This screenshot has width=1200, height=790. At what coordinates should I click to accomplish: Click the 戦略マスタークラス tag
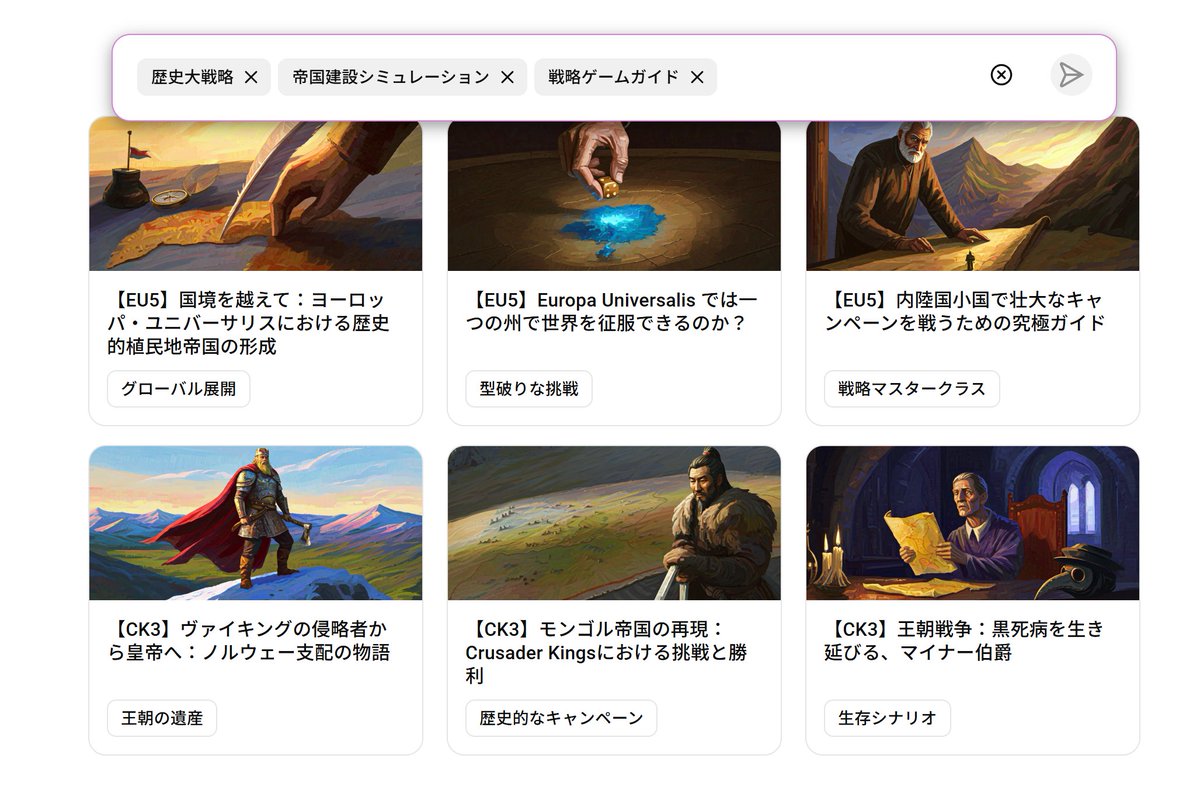pos(912,389)
